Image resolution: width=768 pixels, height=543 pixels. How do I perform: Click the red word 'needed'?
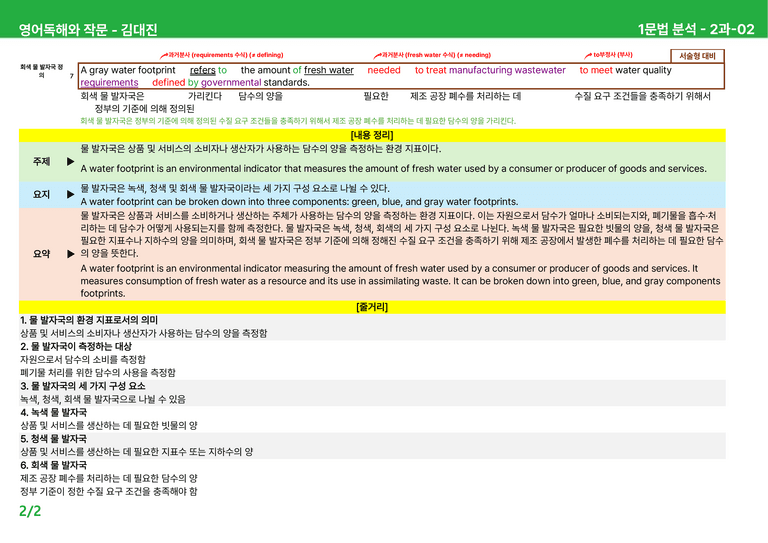tap(384, 70)
